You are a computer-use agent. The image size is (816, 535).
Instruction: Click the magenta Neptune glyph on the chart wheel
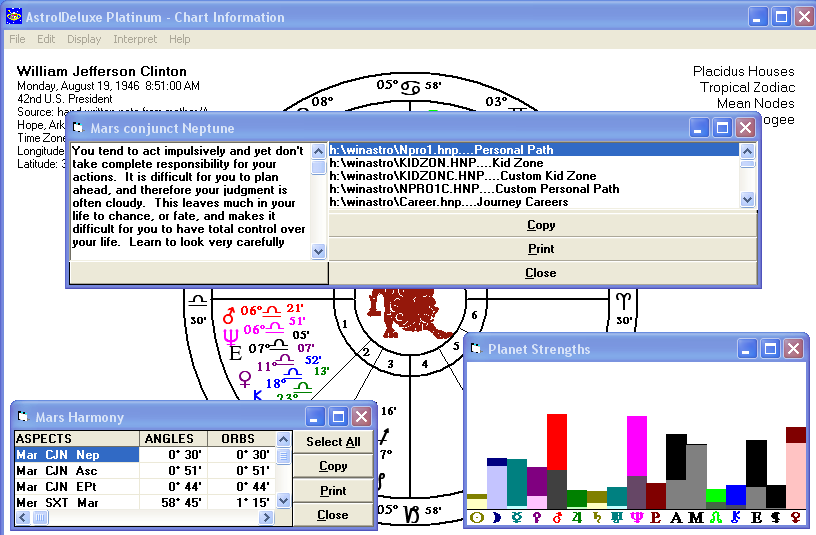click(231, 336)
